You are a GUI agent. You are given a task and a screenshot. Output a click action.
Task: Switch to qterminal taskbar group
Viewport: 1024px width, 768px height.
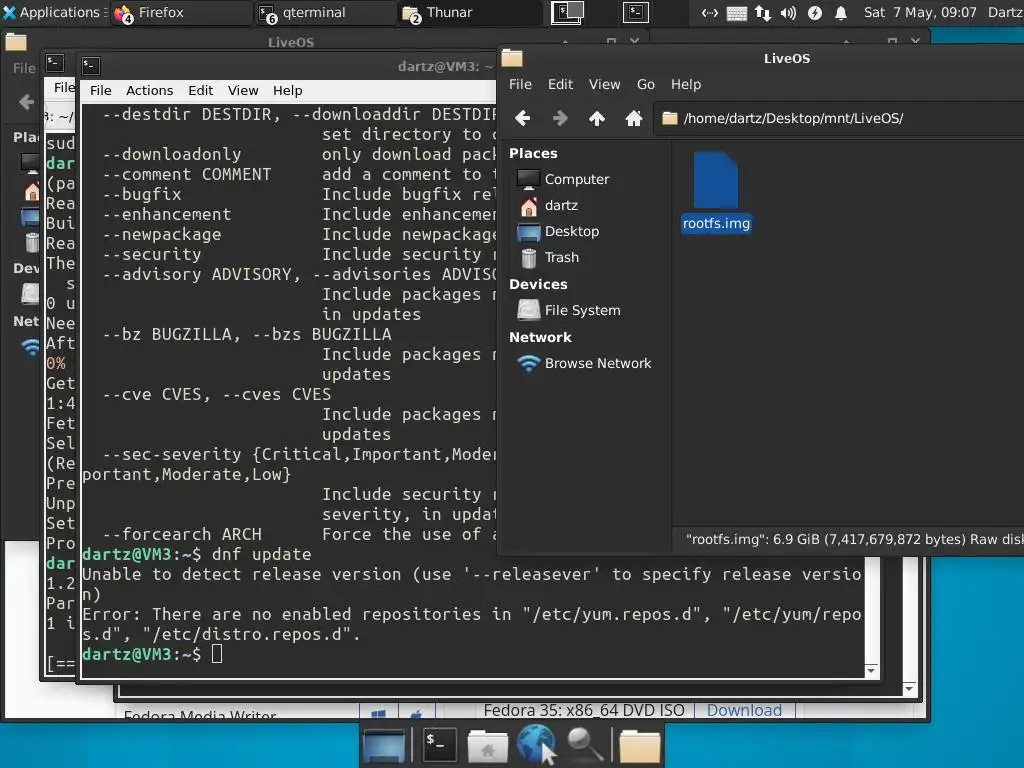tap(325, 12)
